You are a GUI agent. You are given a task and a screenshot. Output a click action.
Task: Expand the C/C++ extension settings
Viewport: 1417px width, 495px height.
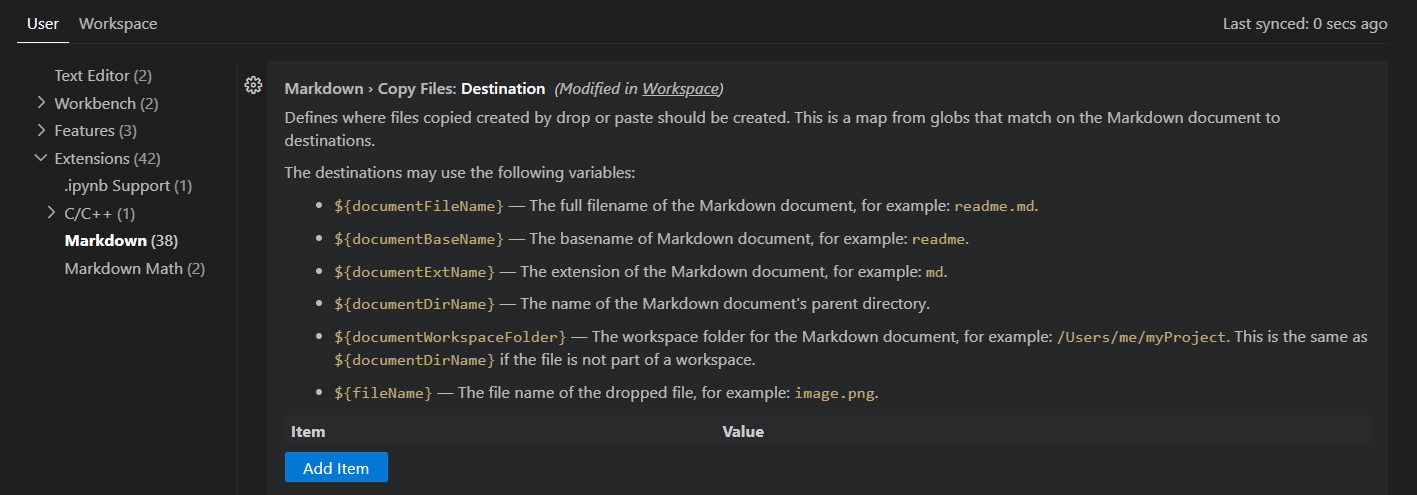point(51,213)
